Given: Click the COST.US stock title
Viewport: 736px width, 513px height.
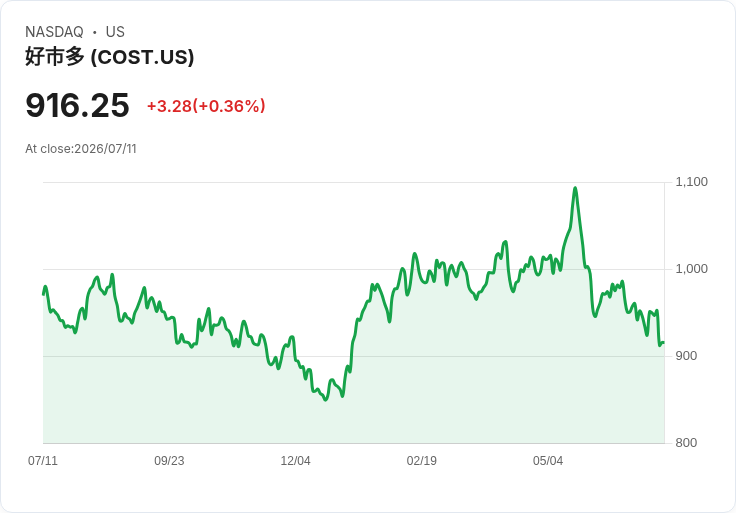Looking at the screenshot, I should click(x=109, y=57).
